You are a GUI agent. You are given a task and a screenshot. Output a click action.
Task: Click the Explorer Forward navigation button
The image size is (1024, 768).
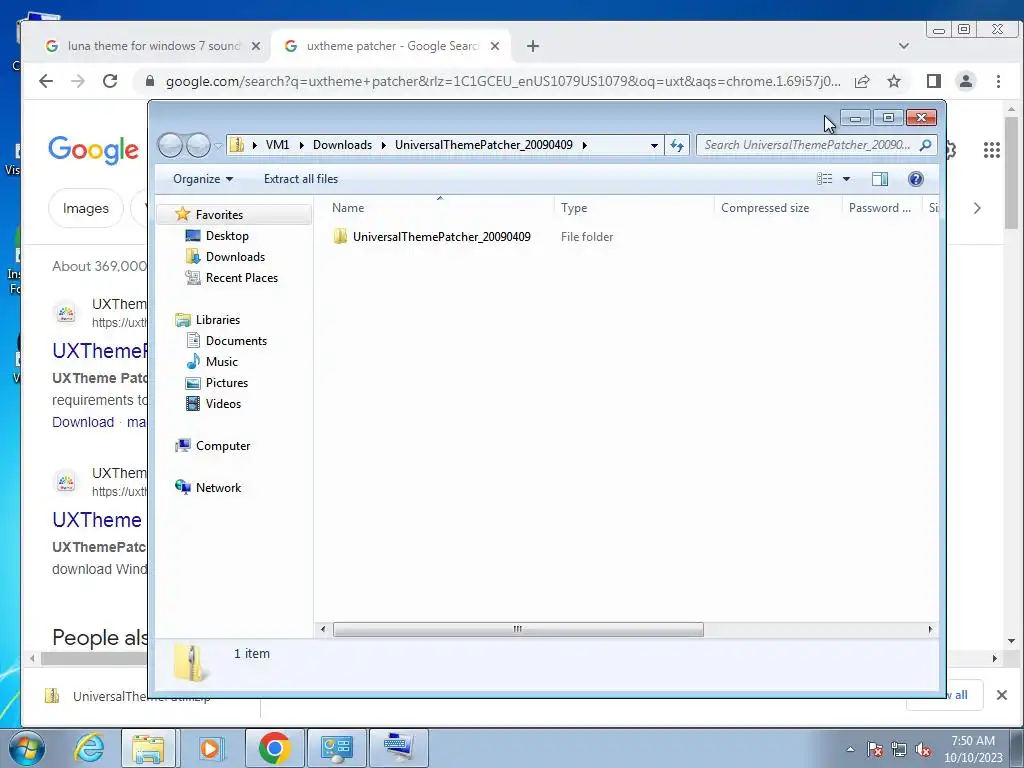198,145
